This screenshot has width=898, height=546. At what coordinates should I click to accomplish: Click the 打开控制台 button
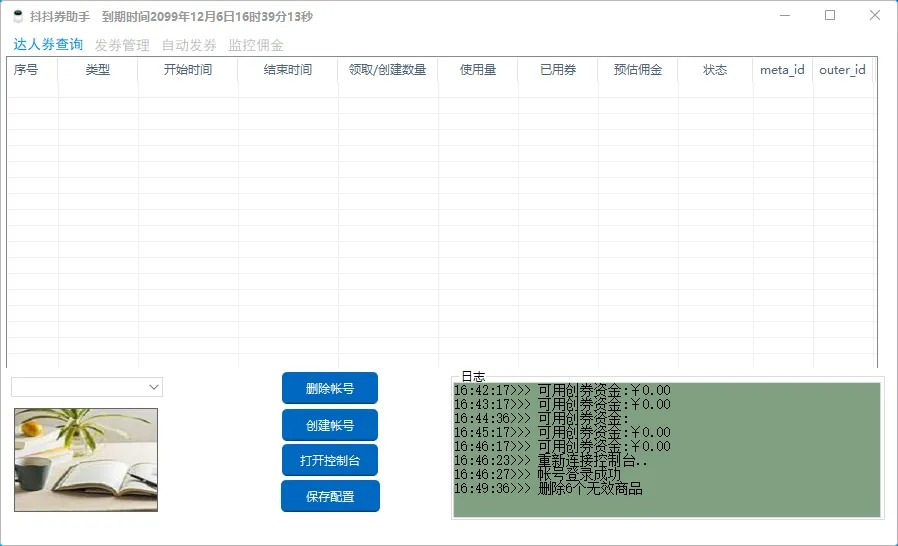click(330, 460)
